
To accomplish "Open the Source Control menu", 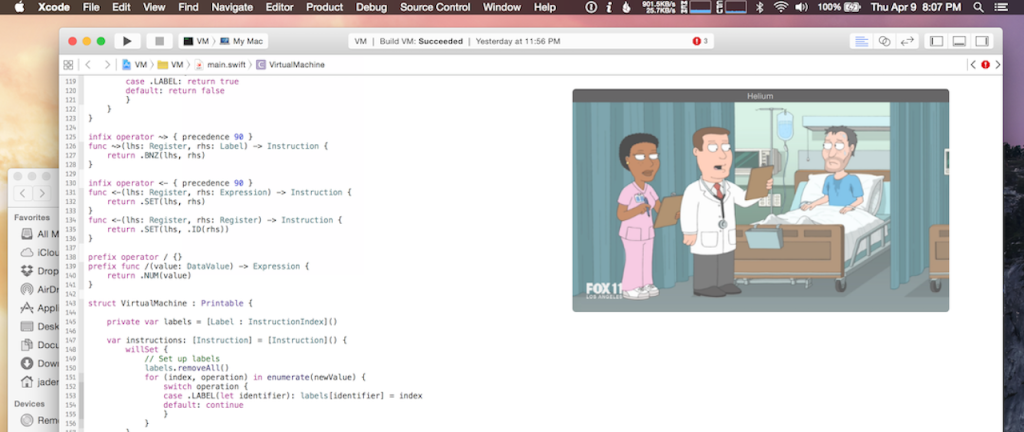I will click(435, 7).
